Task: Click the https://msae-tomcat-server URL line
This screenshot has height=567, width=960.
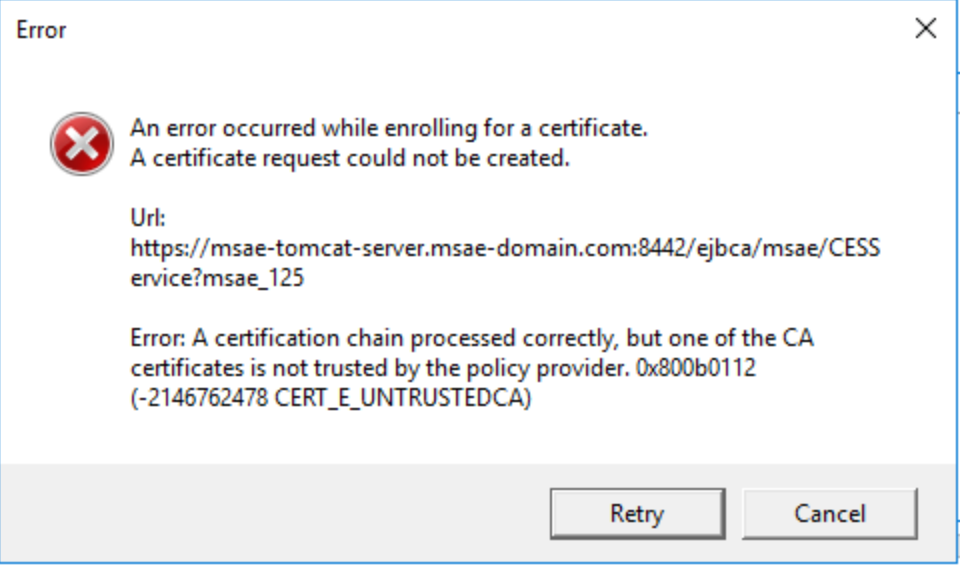Action: [x=505, y=248]
